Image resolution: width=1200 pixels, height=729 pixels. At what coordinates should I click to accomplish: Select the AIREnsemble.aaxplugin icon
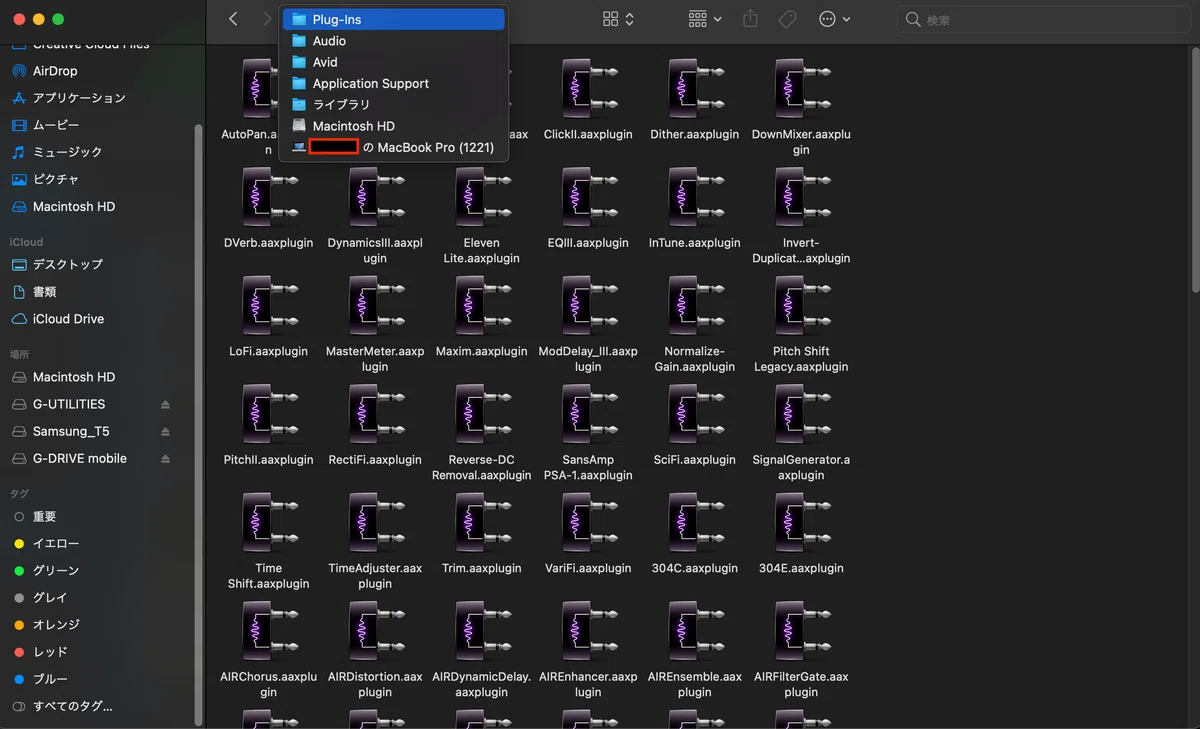coord(695,632)
